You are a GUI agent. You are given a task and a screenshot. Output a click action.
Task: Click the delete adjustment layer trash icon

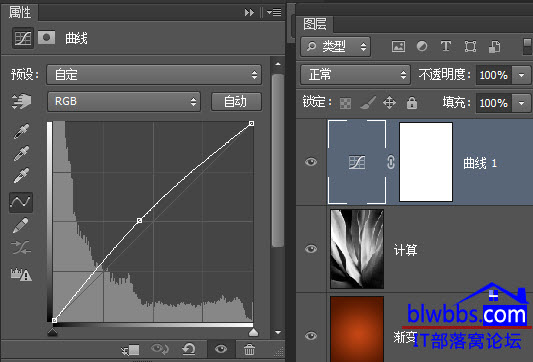(x=249, y=349)
